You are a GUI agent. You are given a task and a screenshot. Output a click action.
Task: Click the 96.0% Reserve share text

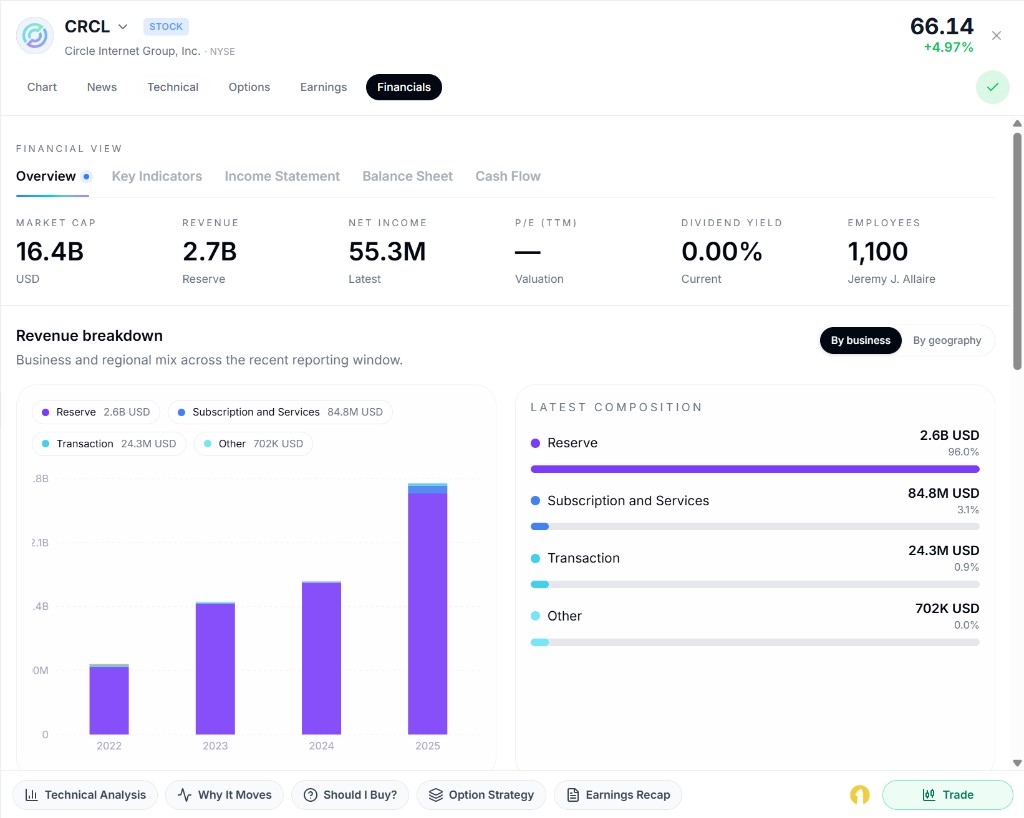click(x=963, y=452)
